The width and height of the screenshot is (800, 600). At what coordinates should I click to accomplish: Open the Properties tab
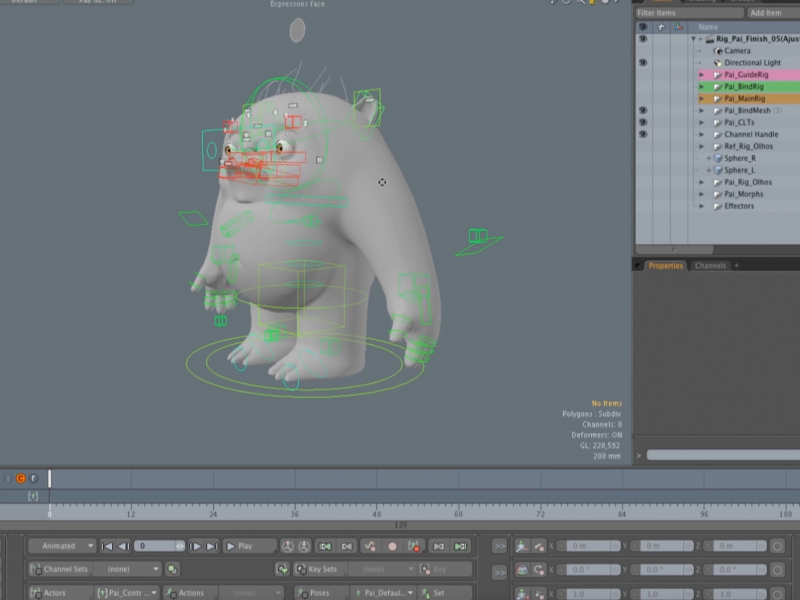[664, 266]
